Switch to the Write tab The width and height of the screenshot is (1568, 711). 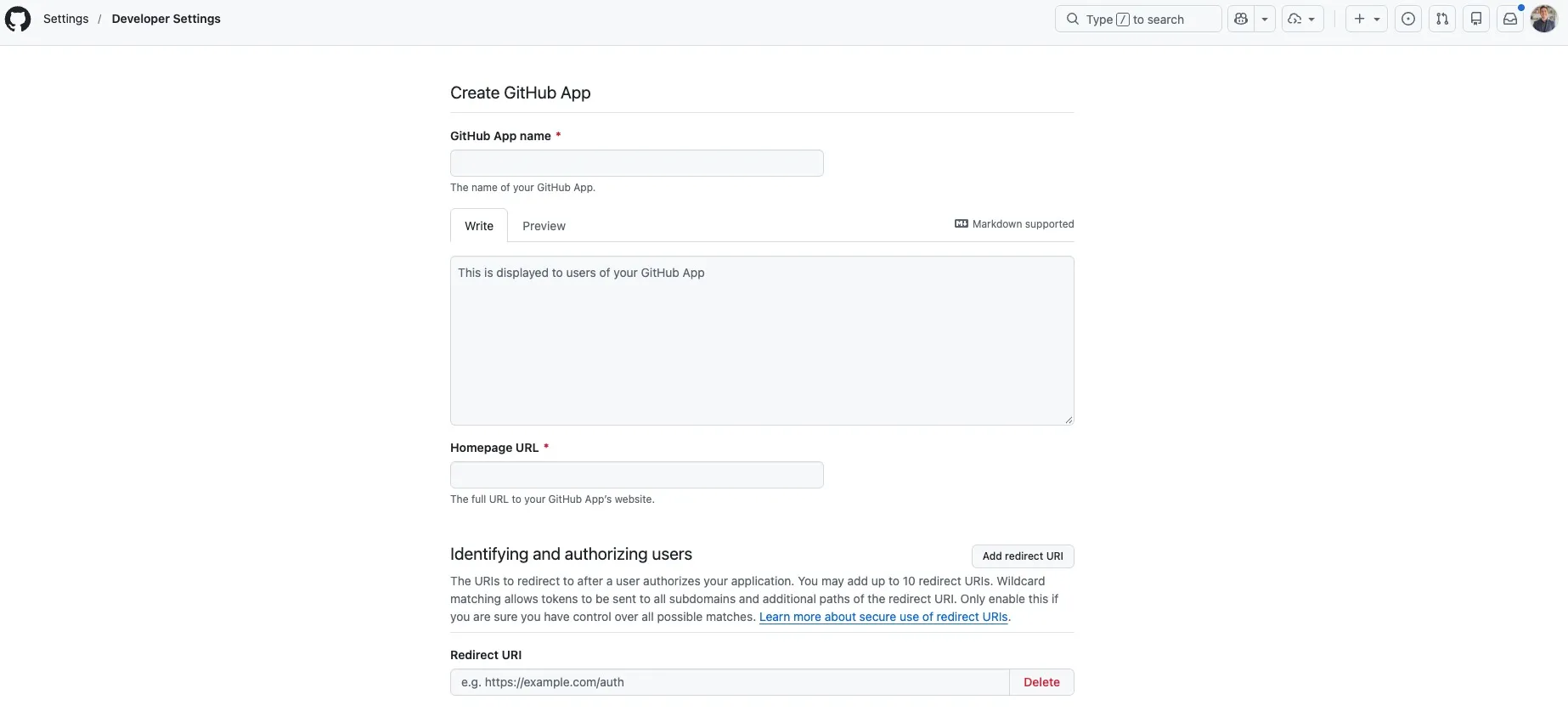(479, 226)
